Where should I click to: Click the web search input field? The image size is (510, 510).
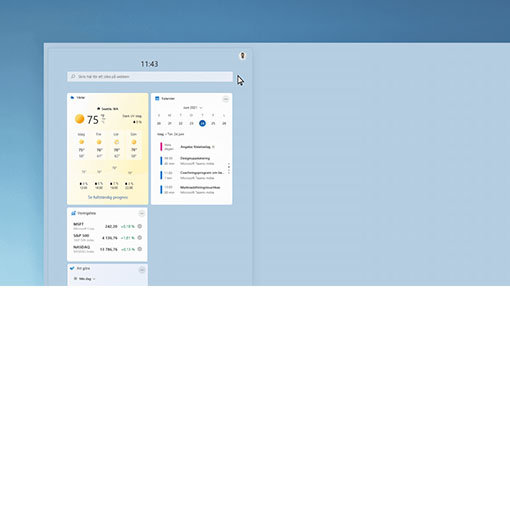point(150,77)
